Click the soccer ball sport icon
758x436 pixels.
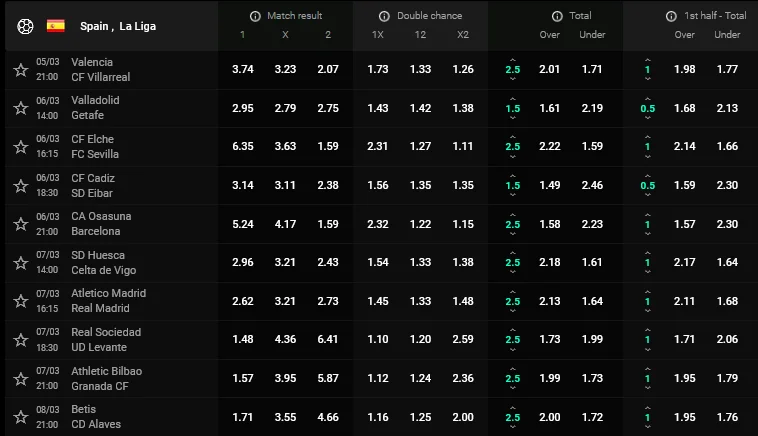(25, 25)
